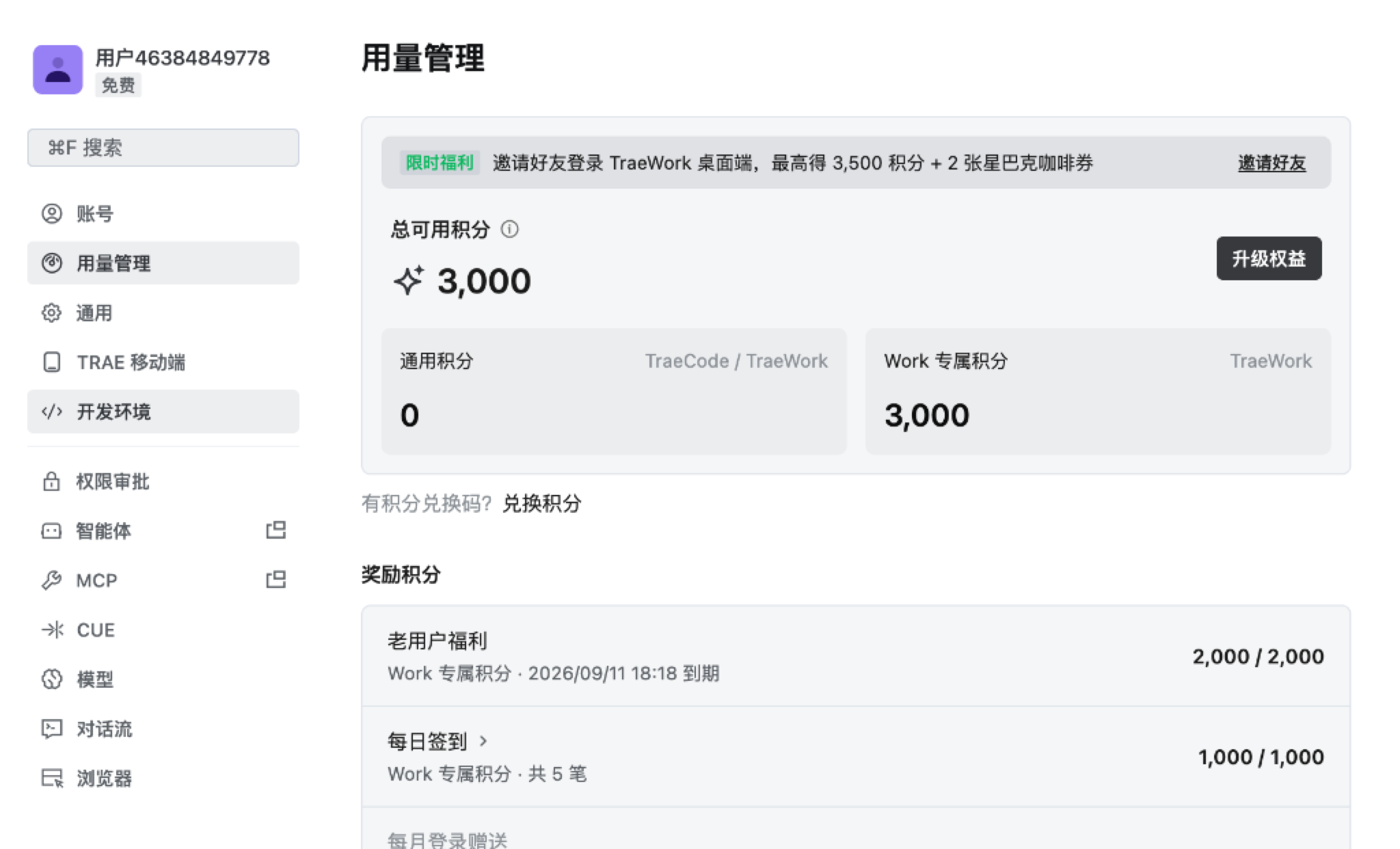The image size is (1400, 849).
Task: Click the TRAE 移动端 phone icon
Action: pos(52,362)
